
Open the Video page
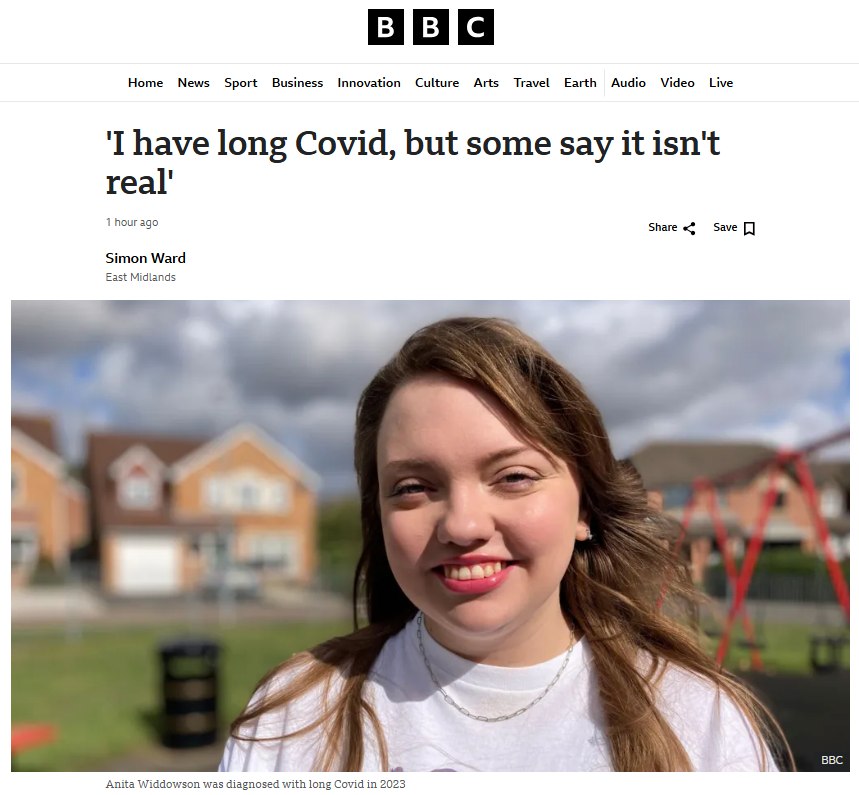(677, 83)
